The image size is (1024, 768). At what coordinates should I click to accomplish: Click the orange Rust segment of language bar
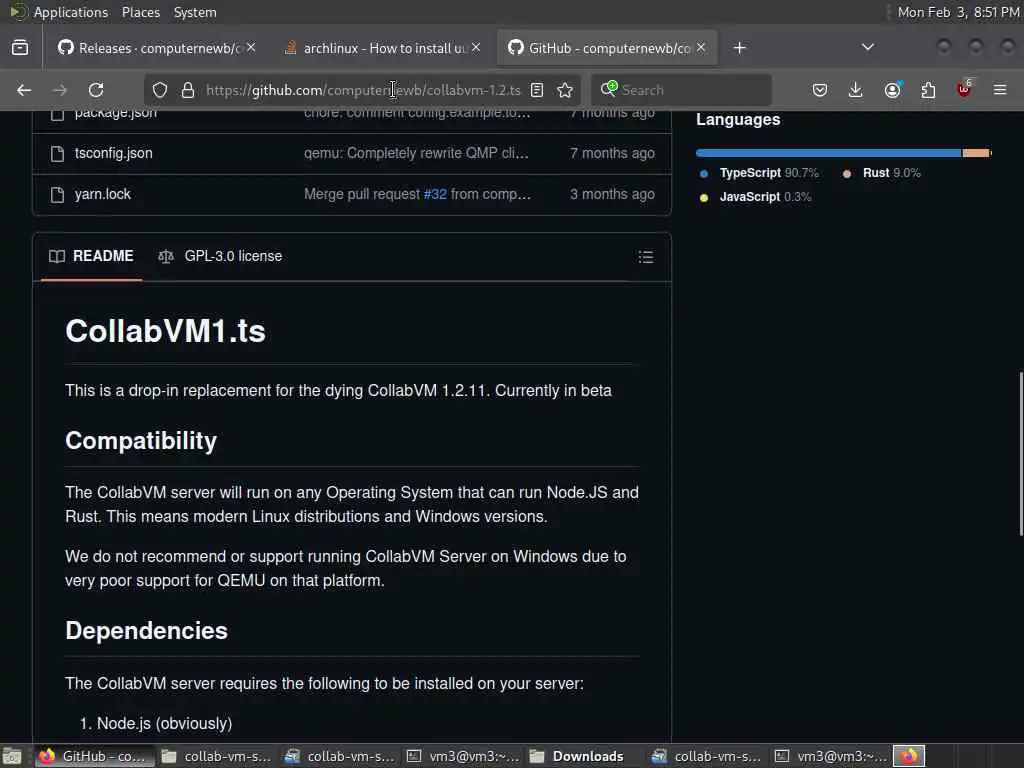(976, 153)
